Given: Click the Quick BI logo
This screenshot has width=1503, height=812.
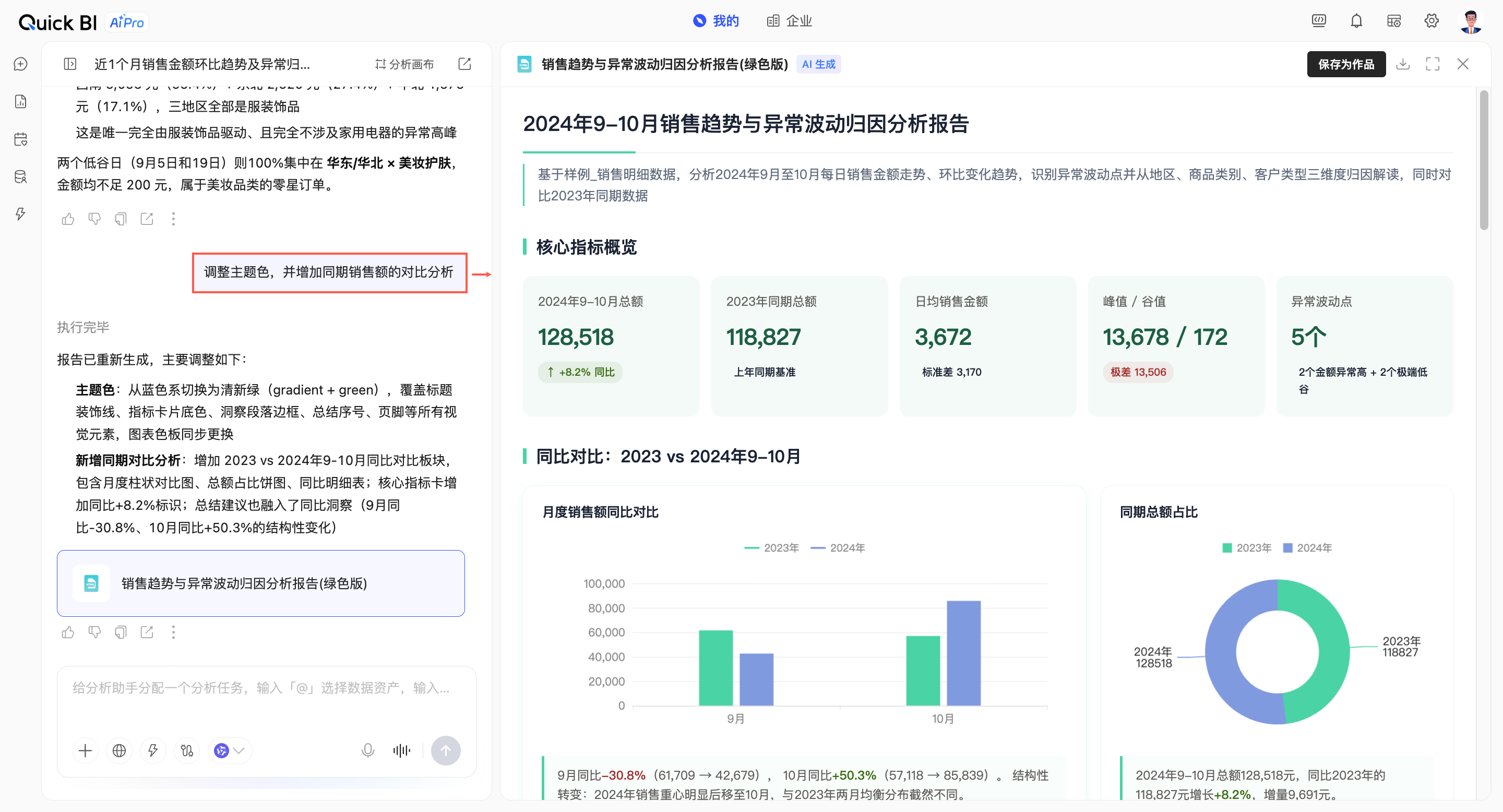Looking at the screenshot, I should click(x=57, y=22).
